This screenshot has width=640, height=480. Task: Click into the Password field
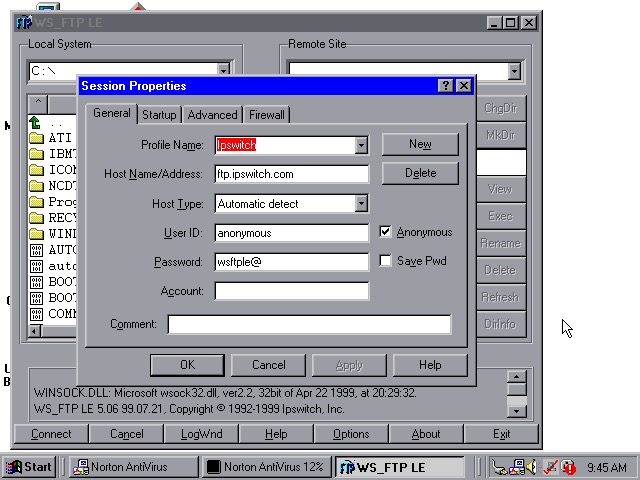tap(291, 262)
